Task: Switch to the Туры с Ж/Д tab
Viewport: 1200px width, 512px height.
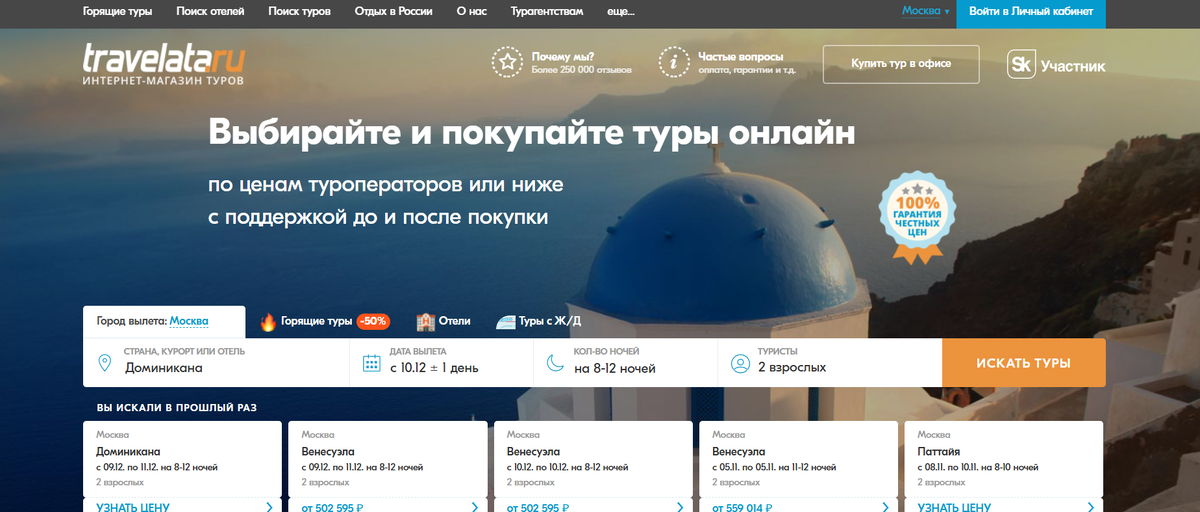Action: click(x=538, y=322)
